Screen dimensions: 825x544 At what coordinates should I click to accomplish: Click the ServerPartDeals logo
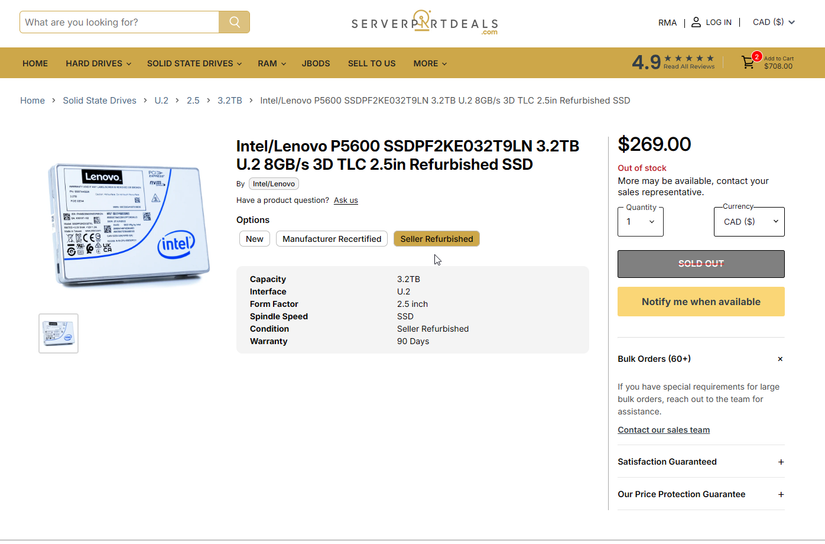pyautogui.click(x=424, y=23)
